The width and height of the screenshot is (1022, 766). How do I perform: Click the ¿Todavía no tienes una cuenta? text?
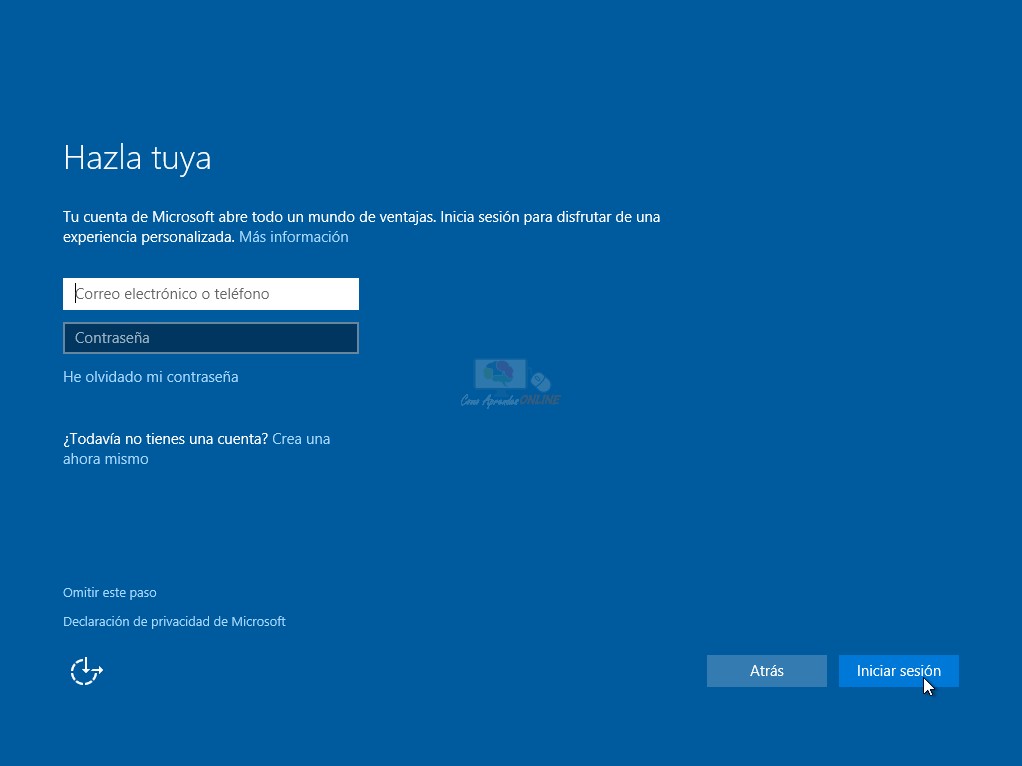tap(166, 439)
